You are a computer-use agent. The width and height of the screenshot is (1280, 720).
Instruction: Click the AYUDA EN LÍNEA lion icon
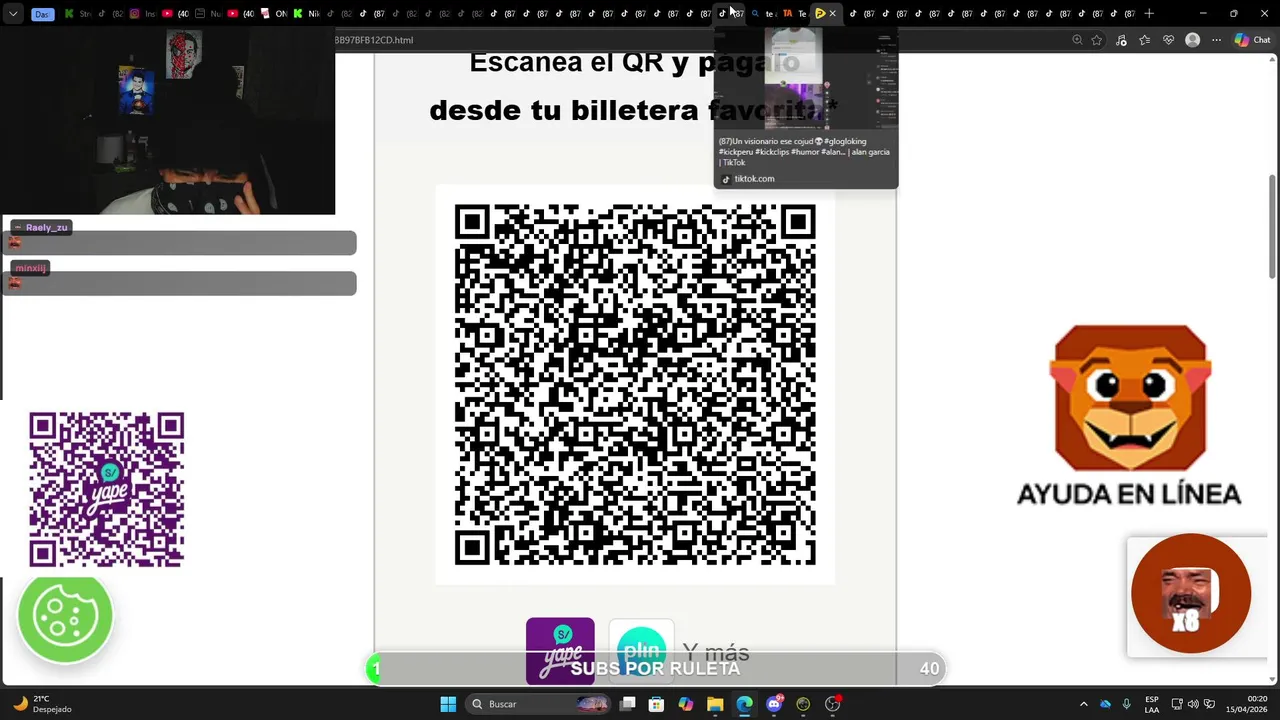click(x=1130, y=398)
